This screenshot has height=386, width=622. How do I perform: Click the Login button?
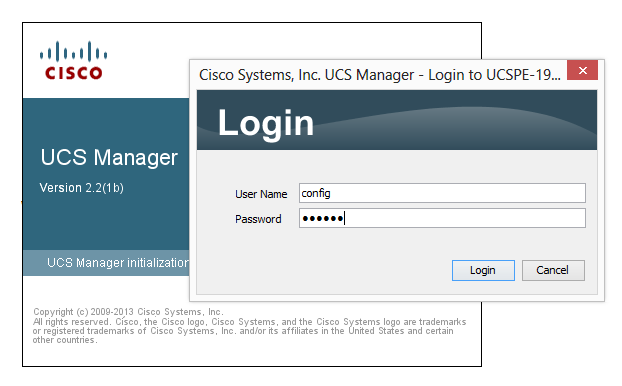point(483,270)
